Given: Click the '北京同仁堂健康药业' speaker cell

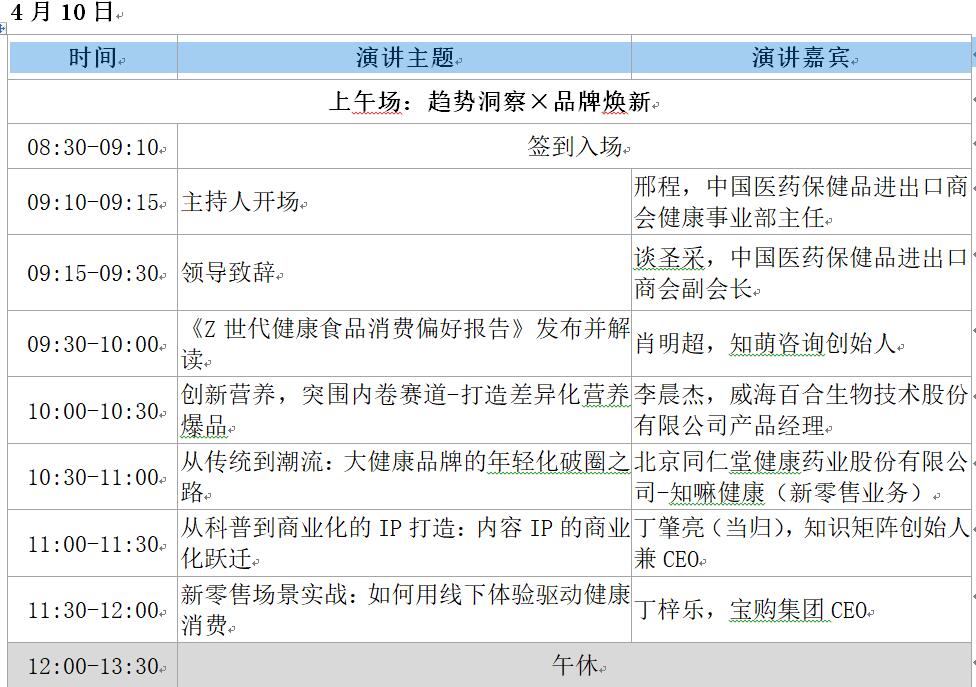Looking at the screenshot, I should click(x=802, y=477).
